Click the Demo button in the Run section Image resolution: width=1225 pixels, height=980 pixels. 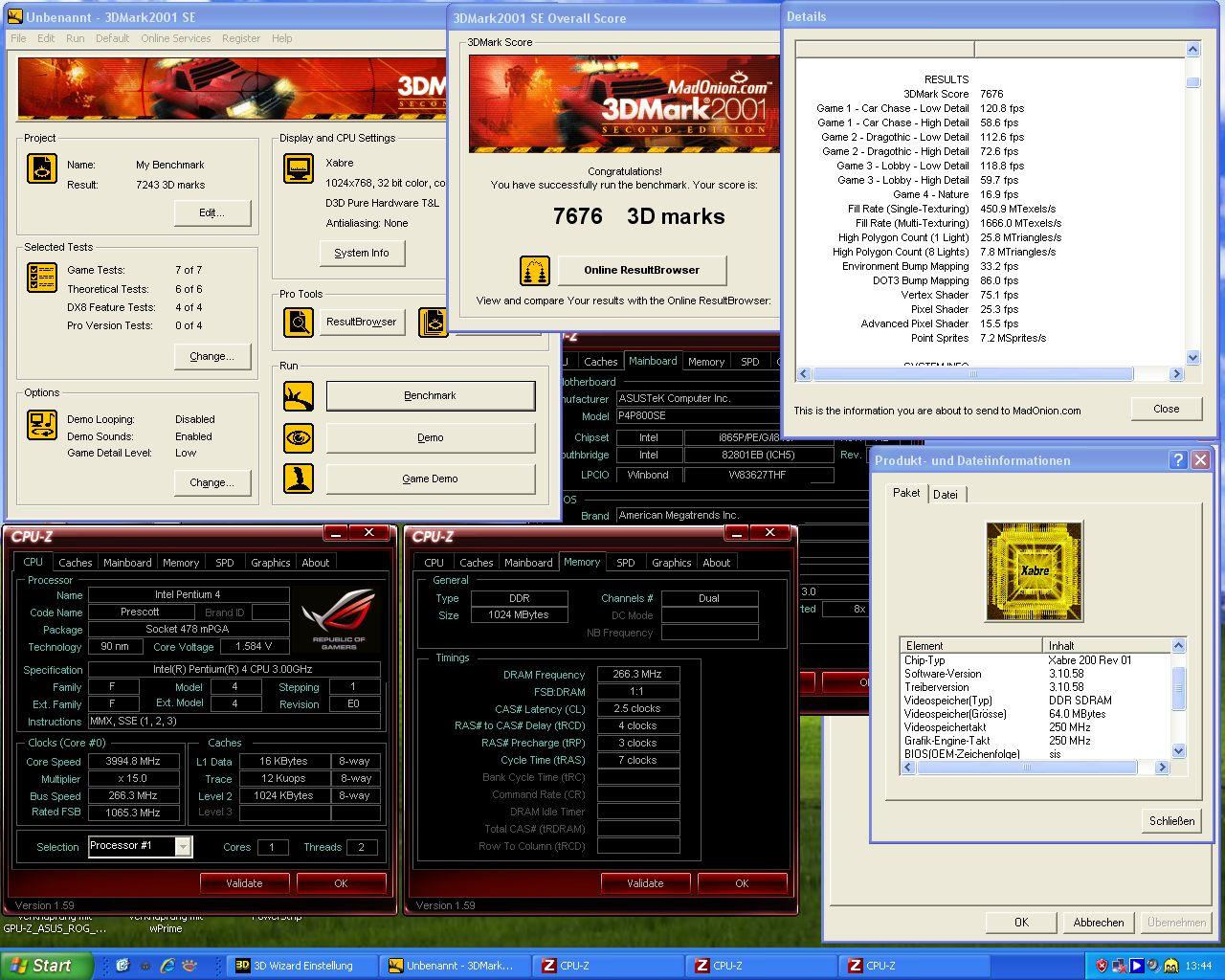pos(431,437)
